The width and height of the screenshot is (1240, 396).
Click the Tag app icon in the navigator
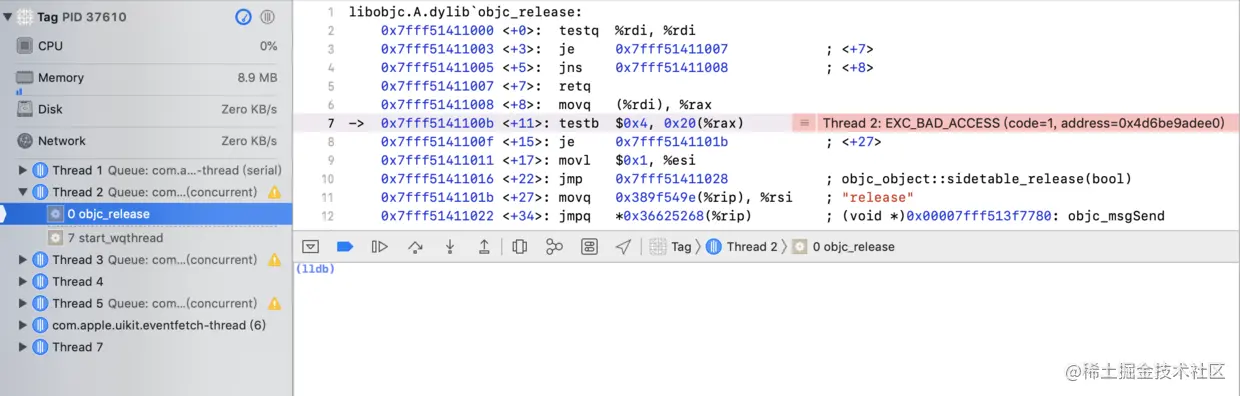24,17
